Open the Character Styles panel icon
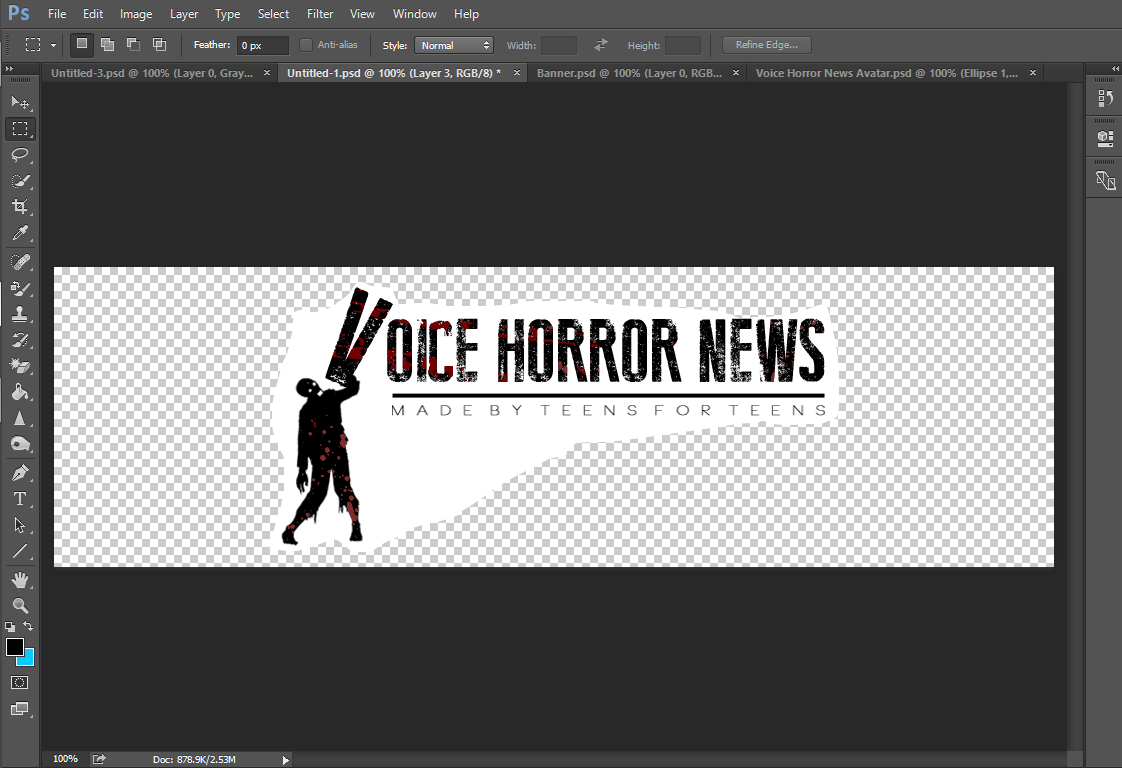This screenshot has height=768, width=1122. click(x=1105, y=180)
